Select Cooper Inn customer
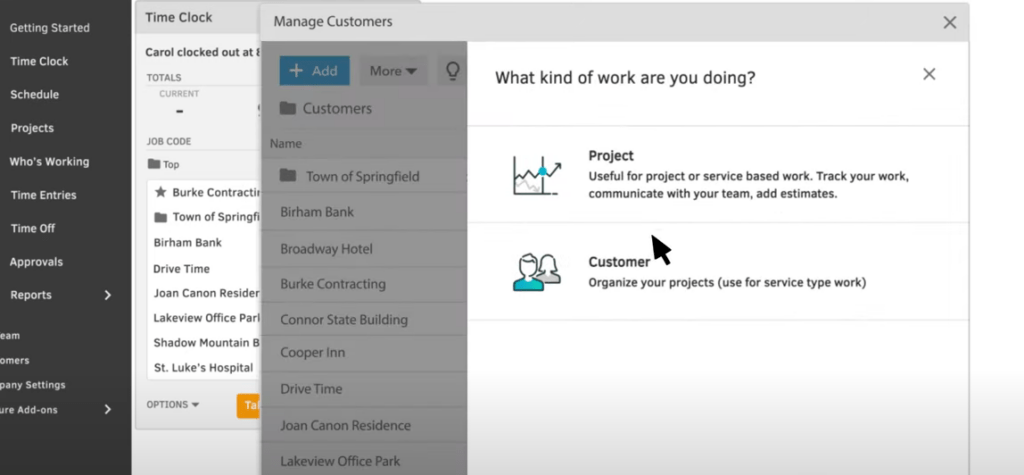1024x475 pixels. click(364, 353)
